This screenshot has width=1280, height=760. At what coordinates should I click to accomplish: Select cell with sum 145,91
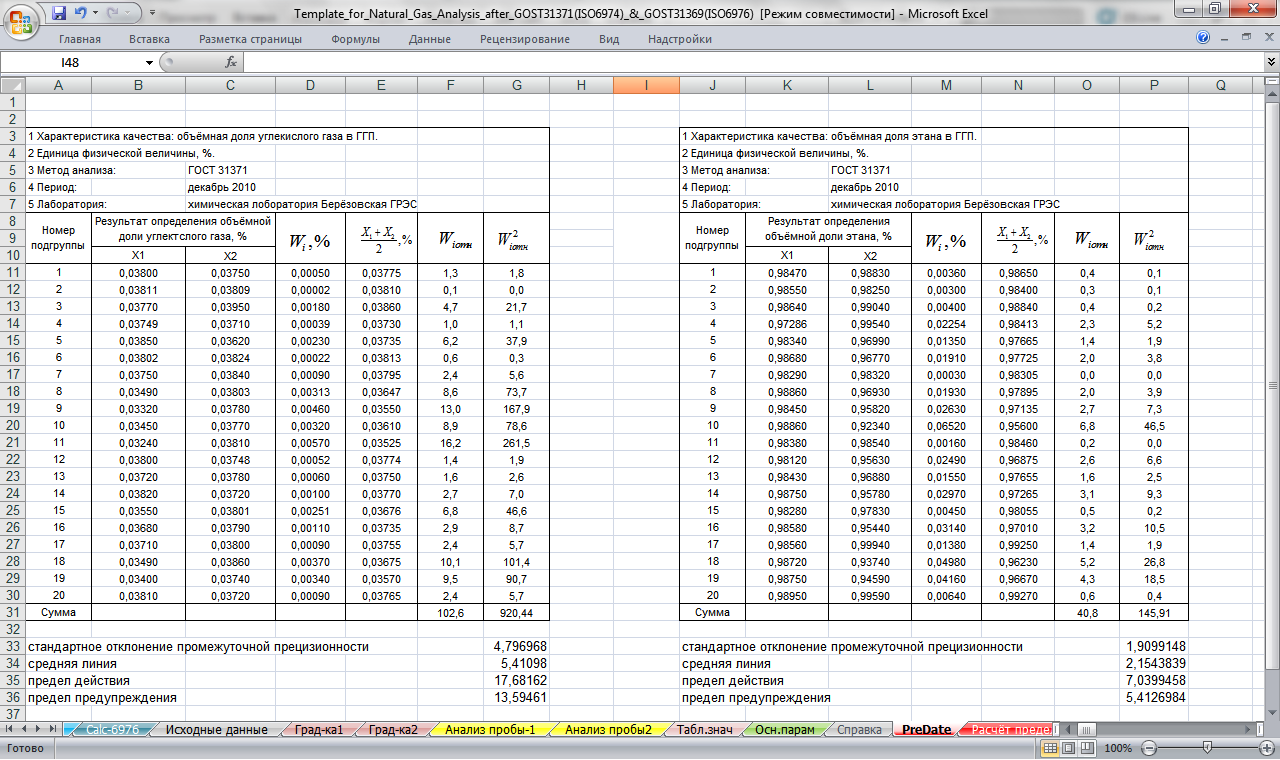[x=1154, y=611]
